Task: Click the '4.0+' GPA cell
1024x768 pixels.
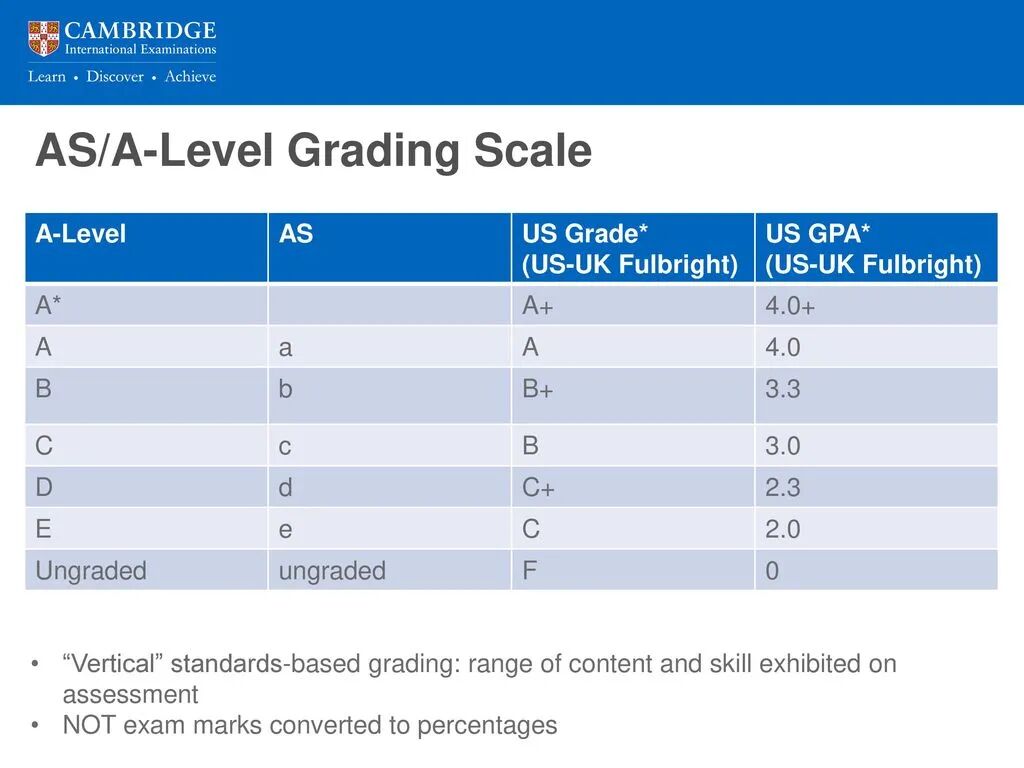Action: coord(790,306)
